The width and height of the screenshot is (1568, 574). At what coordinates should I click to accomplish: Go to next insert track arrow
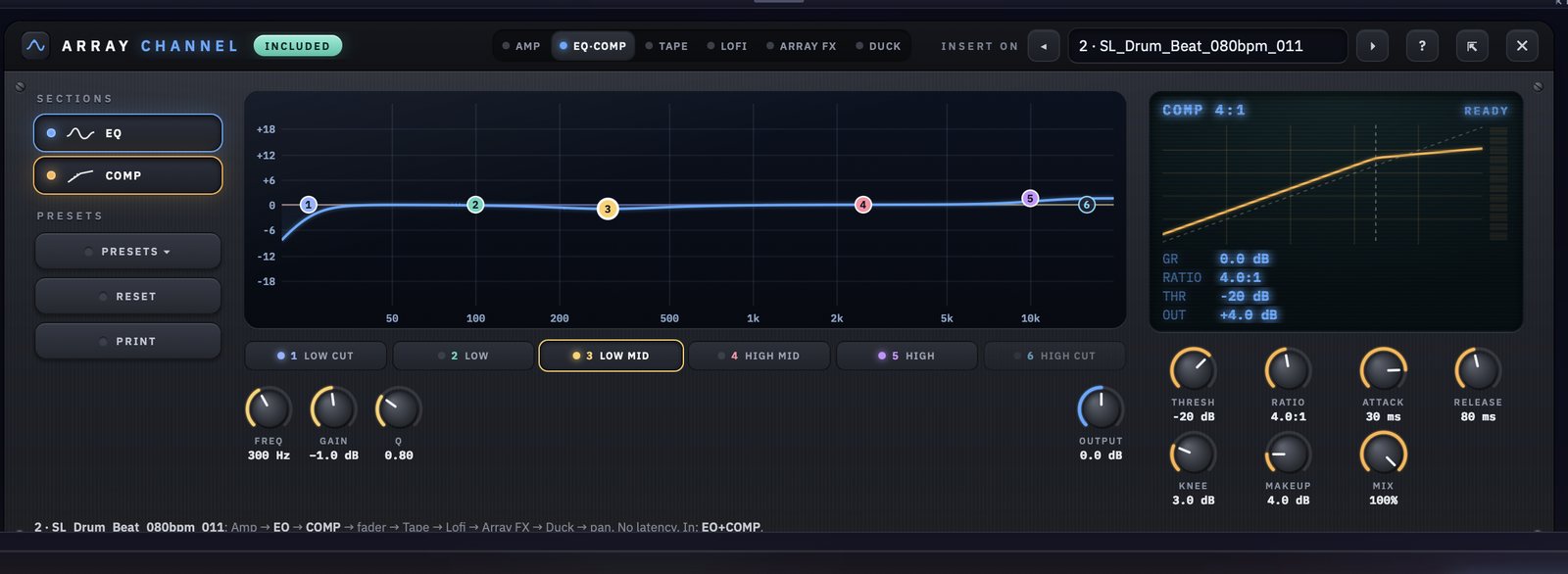pos(1372,46)
